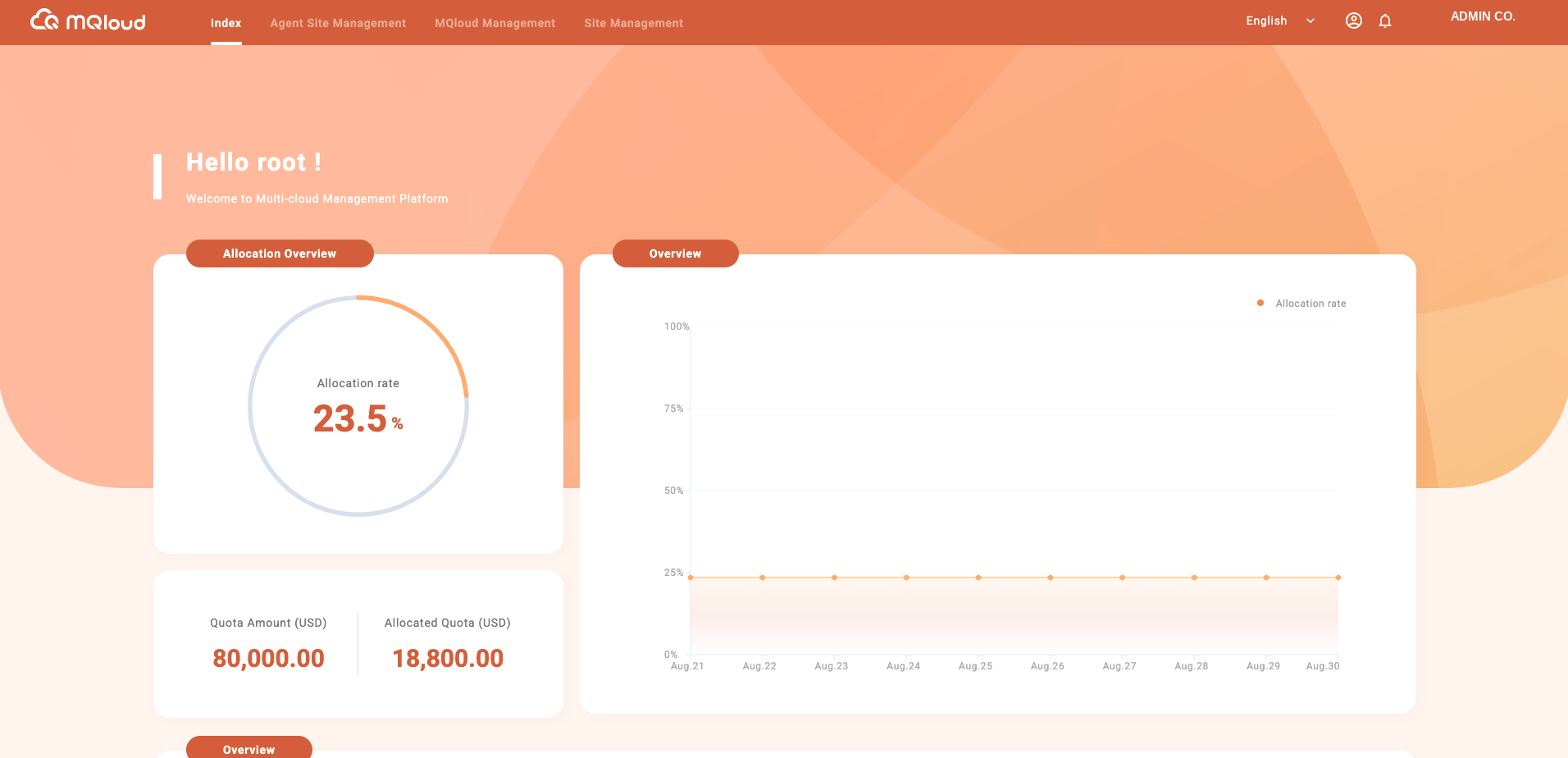Click the Allocated Quota (USD) label

pos(448,623)
